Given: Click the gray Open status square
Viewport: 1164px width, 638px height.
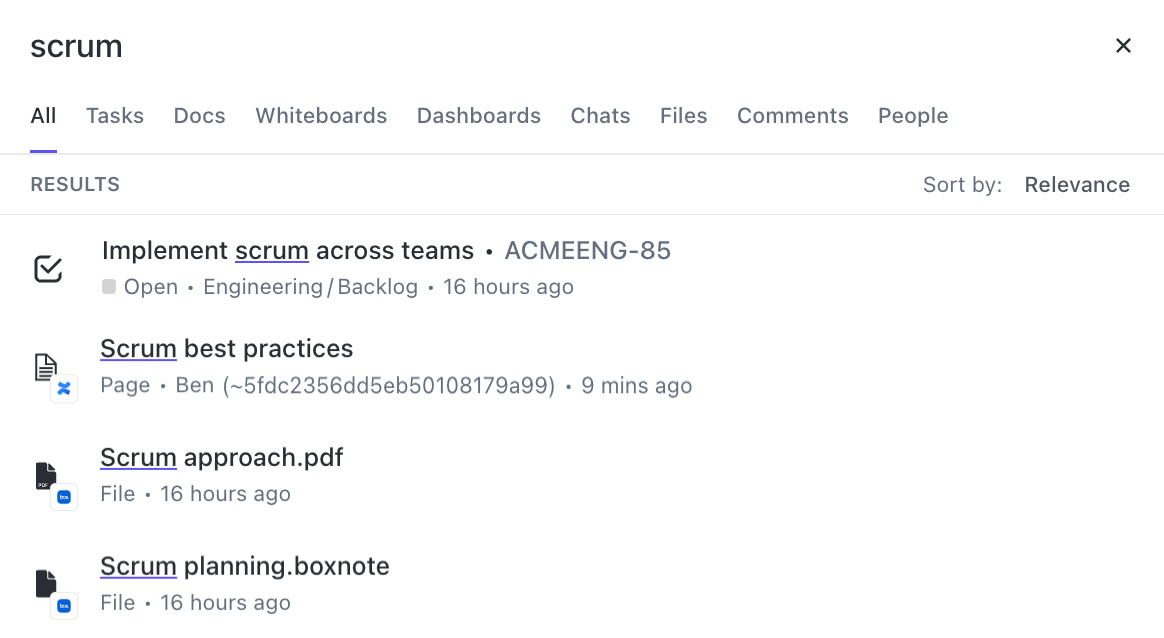Looking at the screenshot, I should [109, 287].
